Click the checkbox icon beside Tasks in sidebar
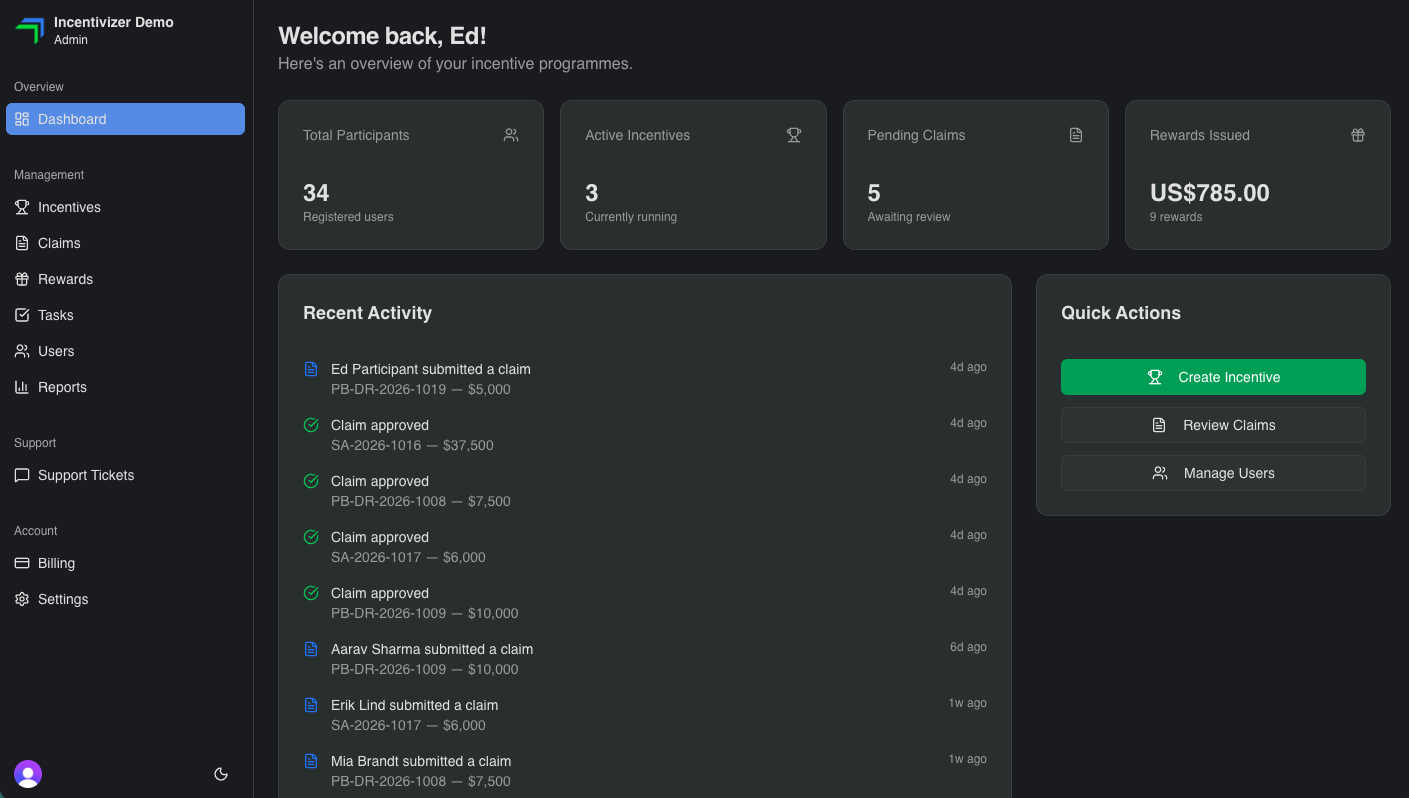The height and width of the screenshot is (798, 1409). click(22, 315)
